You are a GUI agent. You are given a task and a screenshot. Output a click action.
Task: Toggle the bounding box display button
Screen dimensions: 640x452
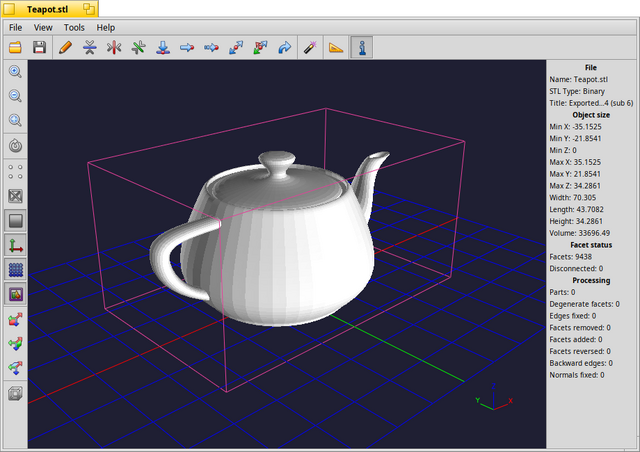[x=16, y=294]
